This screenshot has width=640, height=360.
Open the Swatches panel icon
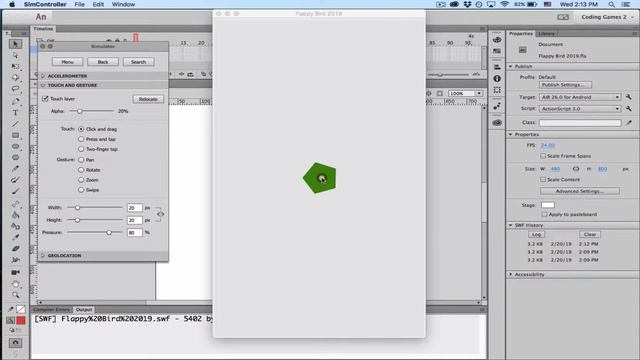tap(497, 51)
